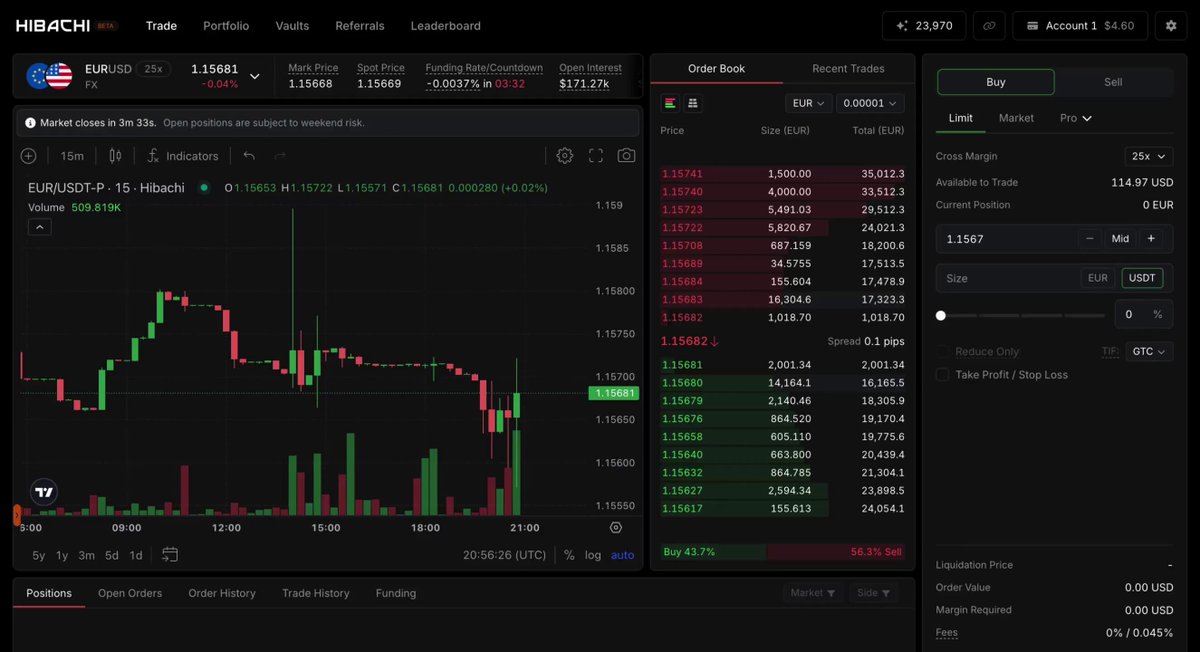Viewport: 1200px width, 652px height.
Task: Toggle percent scale on the chart axis
Action: (569, 555)
